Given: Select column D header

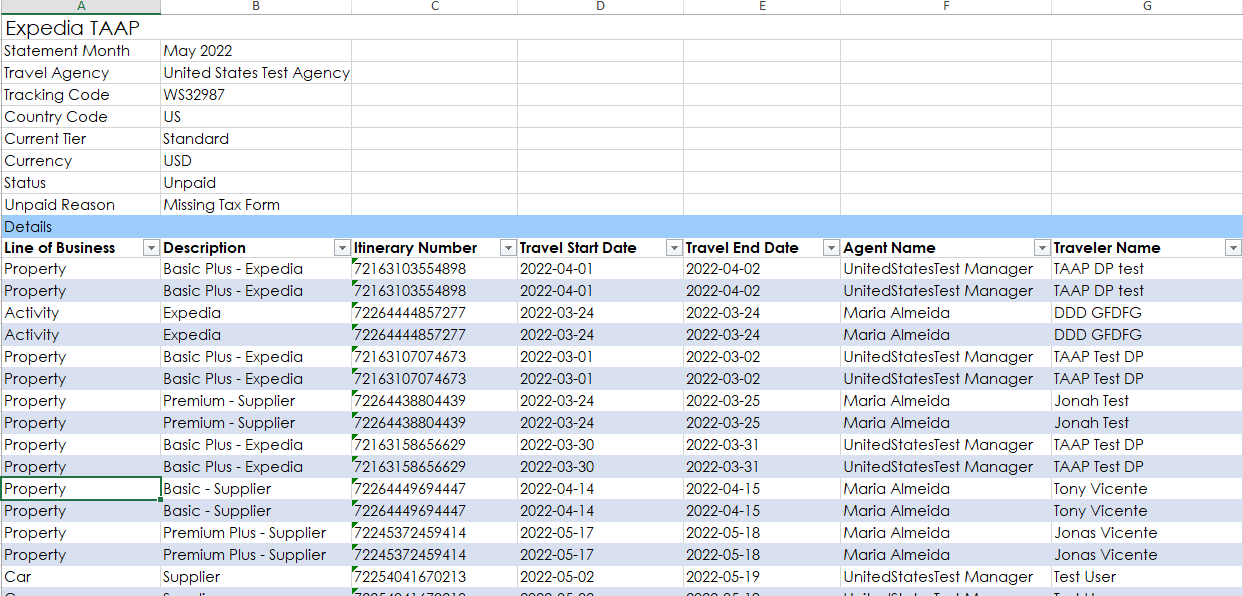Looking at the screenshot, I should [600, 6].
